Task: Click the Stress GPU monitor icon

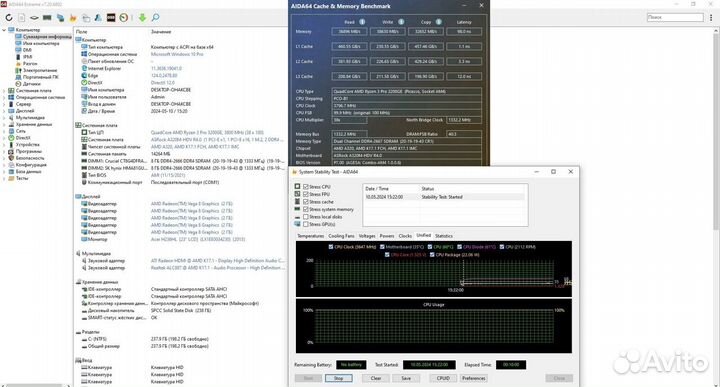Action: 297,224
